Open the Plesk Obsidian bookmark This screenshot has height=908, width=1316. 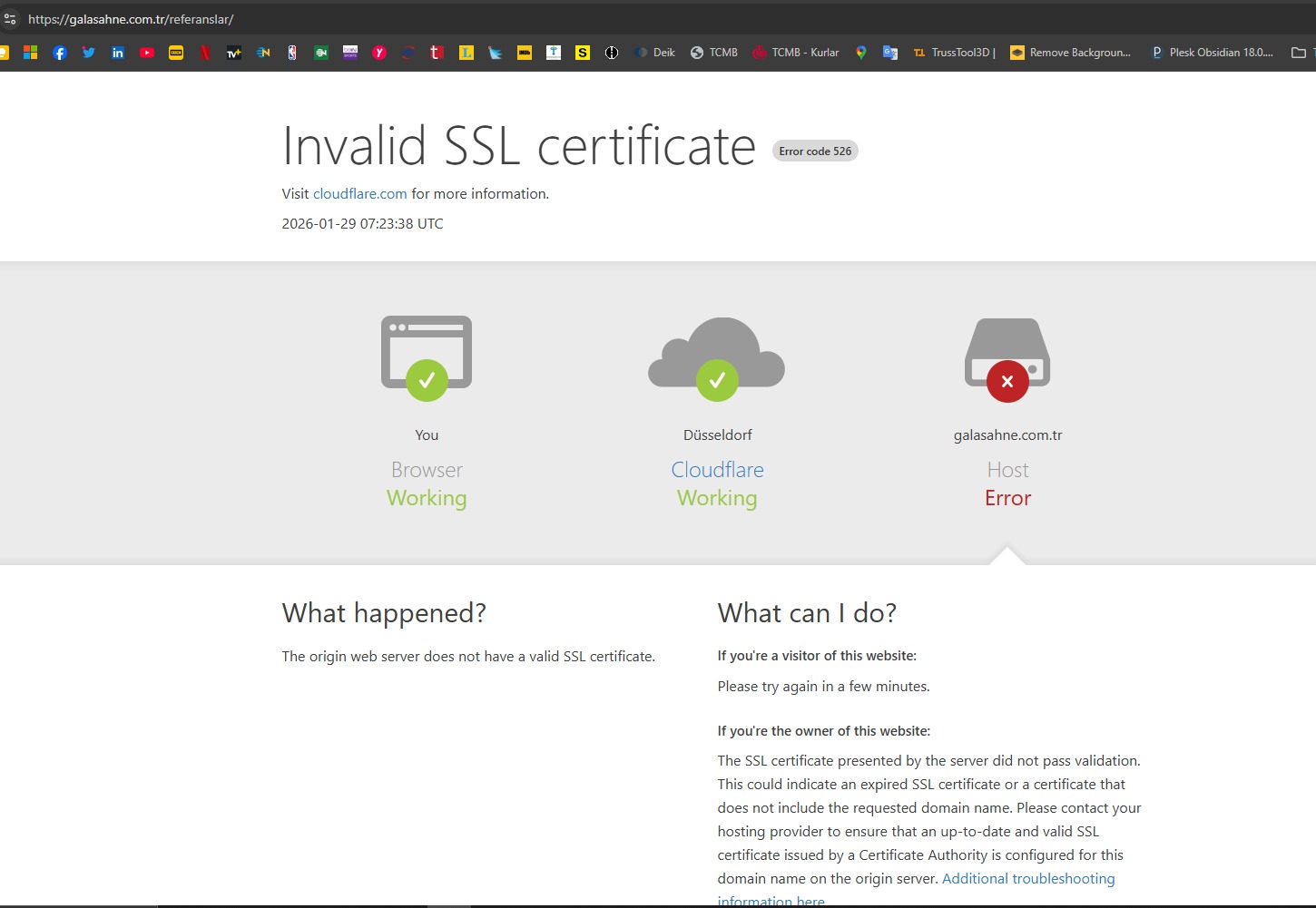1212,53
